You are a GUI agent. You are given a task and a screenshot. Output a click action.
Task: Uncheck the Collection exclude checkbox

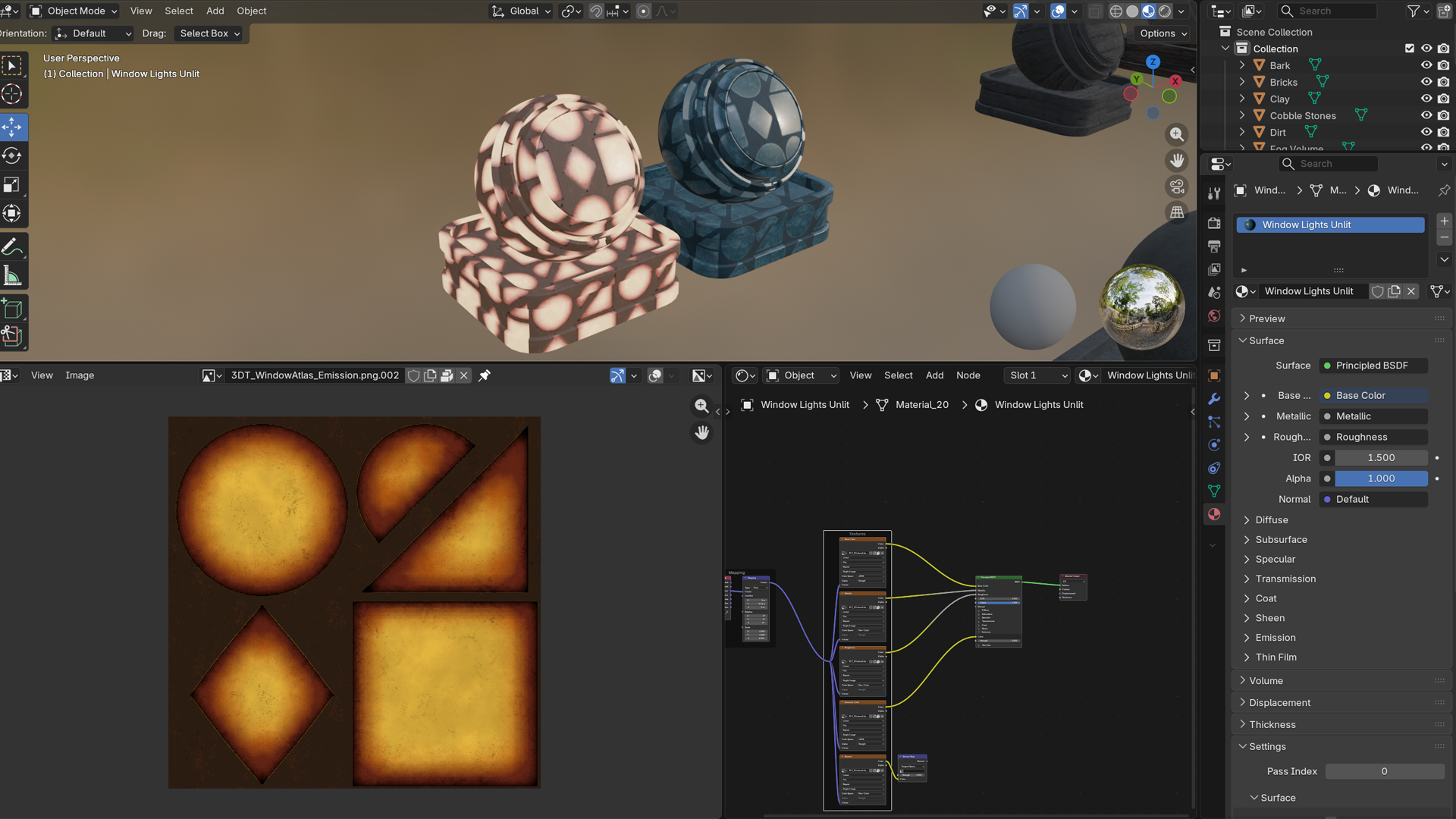1409,49
